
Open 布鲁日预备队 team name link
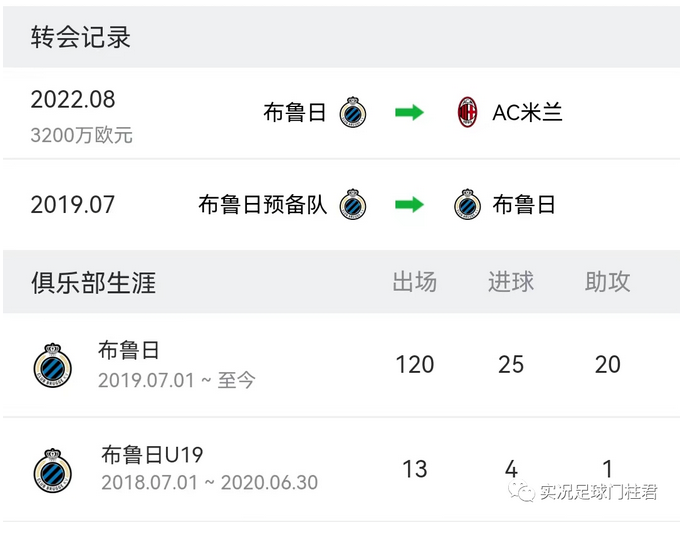point(262,204)
